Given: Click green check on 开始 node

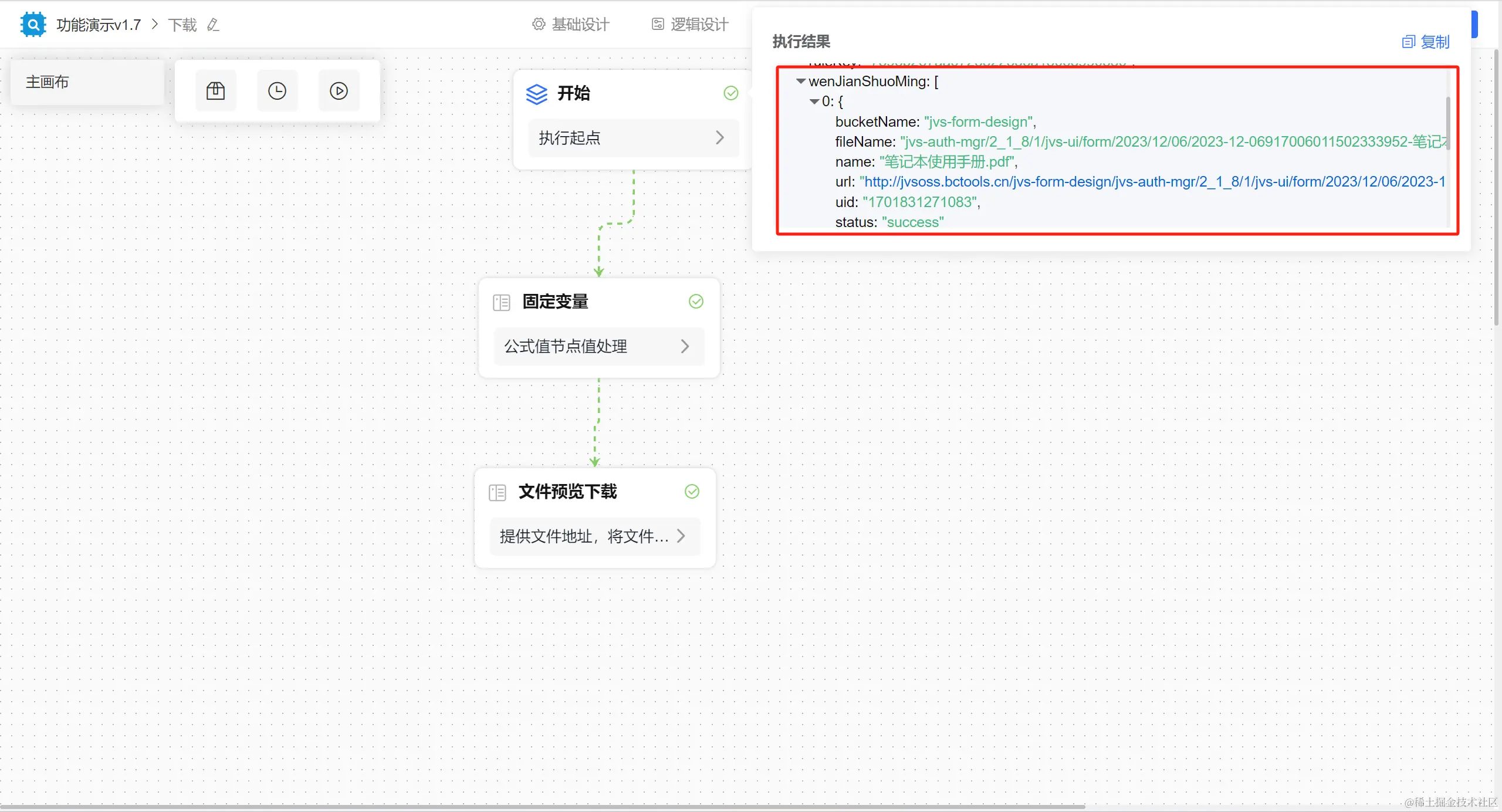Looking at the screenshot, I should tap(730, 93).
